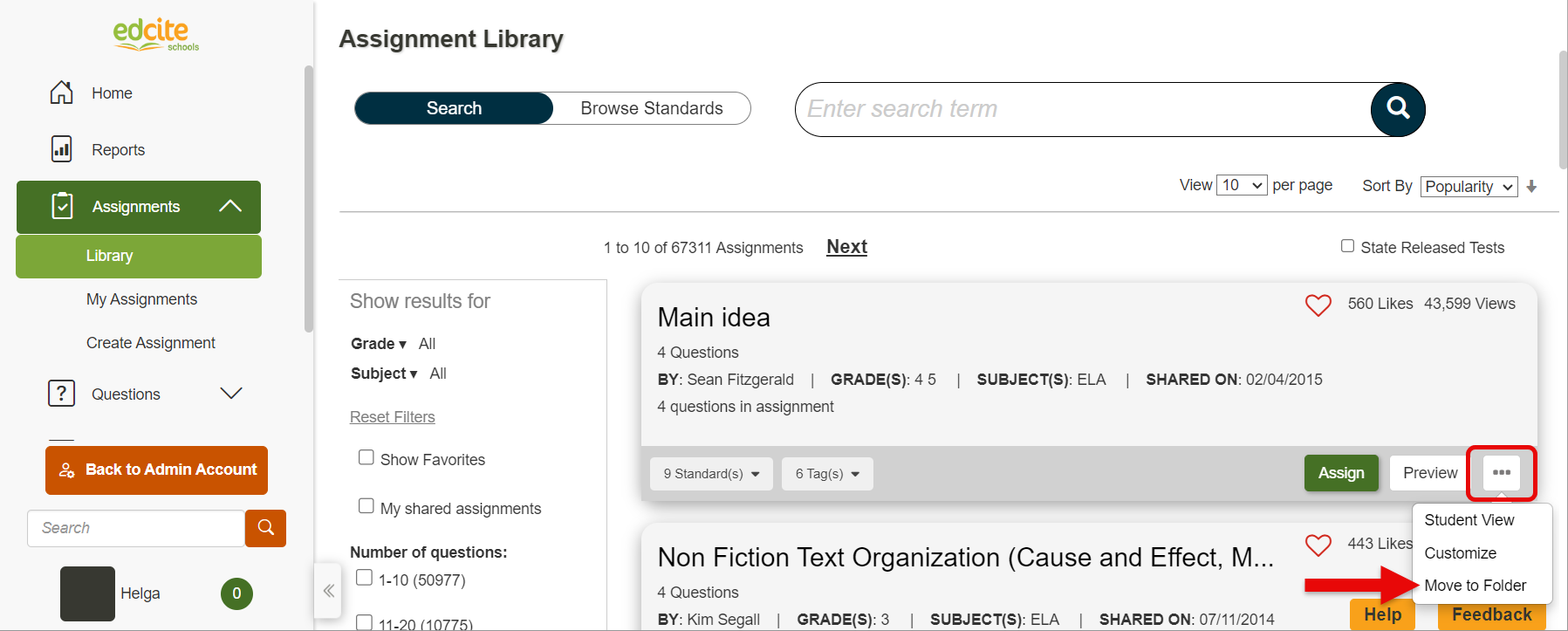1568x631 pixels.
Task: Open Reports chart icon in sidebar
Action: [61, 149]
